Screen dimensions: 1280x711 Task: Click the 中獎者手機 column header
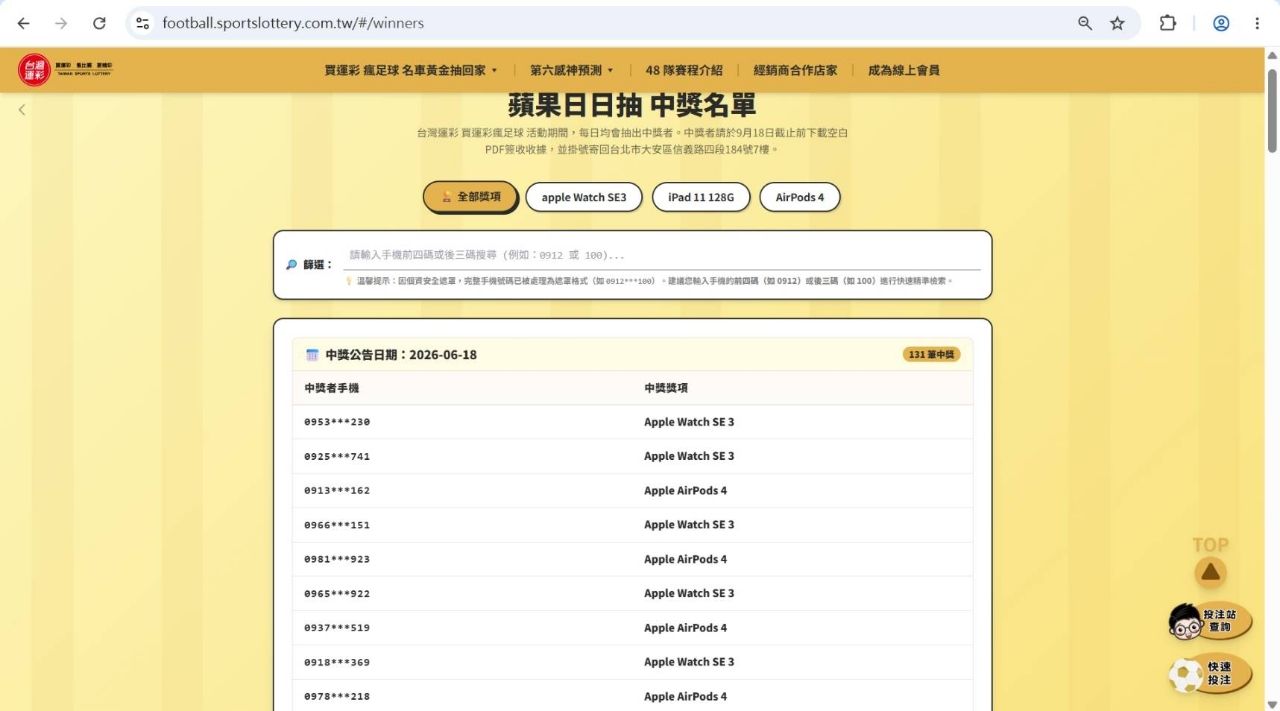(331, 388)
